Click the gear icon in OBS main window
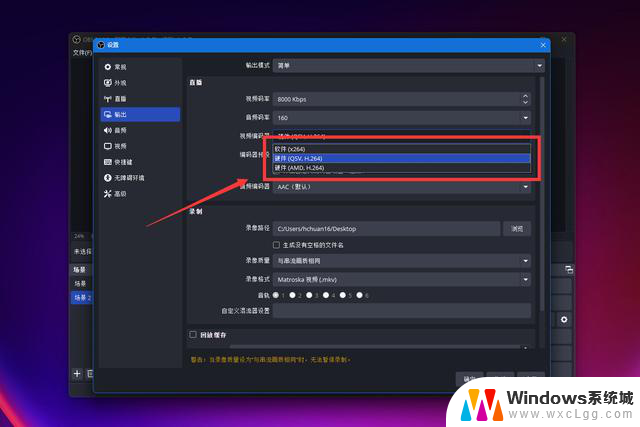 click(x=564, y=320)
